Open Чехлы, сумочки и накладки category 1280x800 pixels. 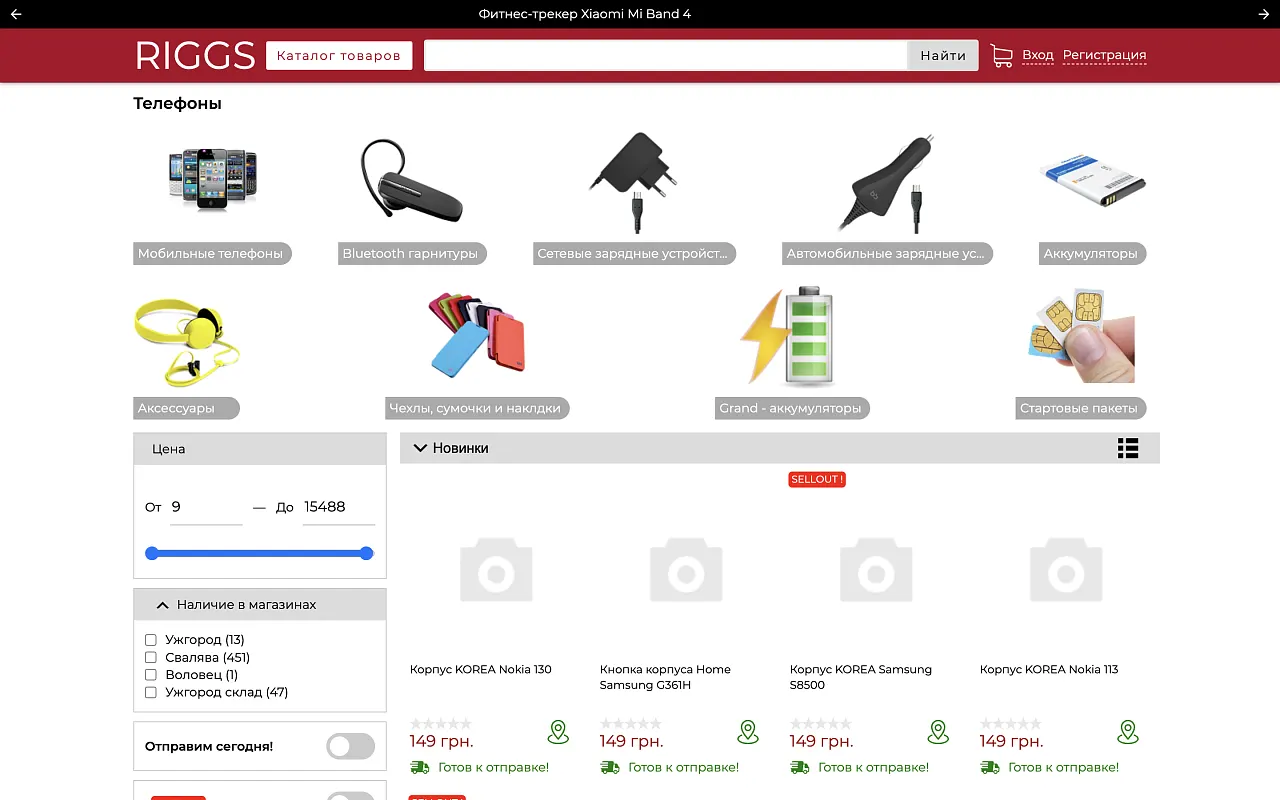(x=478, y=408)
